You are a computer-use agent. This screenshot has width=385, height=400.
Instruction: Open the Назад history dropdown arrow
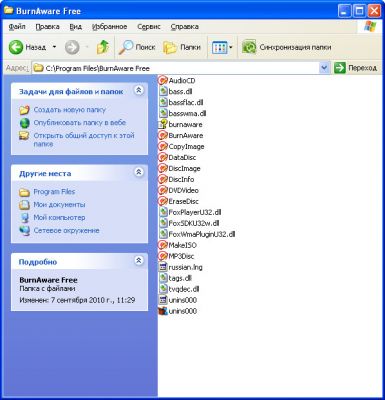(x=54, y=47)
